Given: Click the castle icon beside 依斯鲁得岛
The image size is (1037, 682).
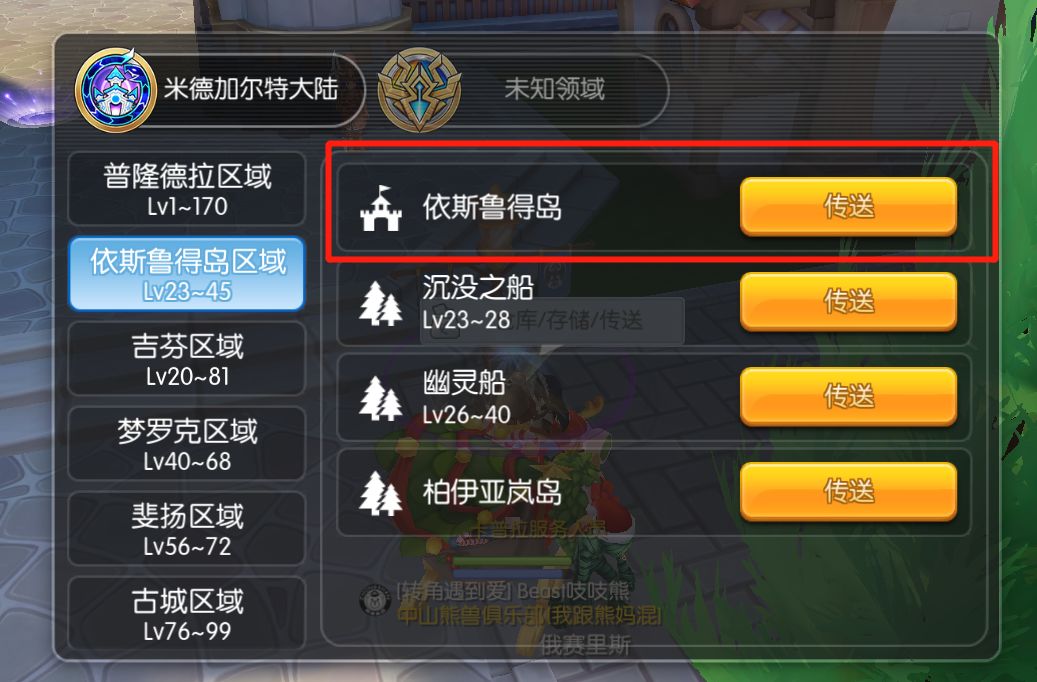Looking at the screenshot, I should click(380, 208).
